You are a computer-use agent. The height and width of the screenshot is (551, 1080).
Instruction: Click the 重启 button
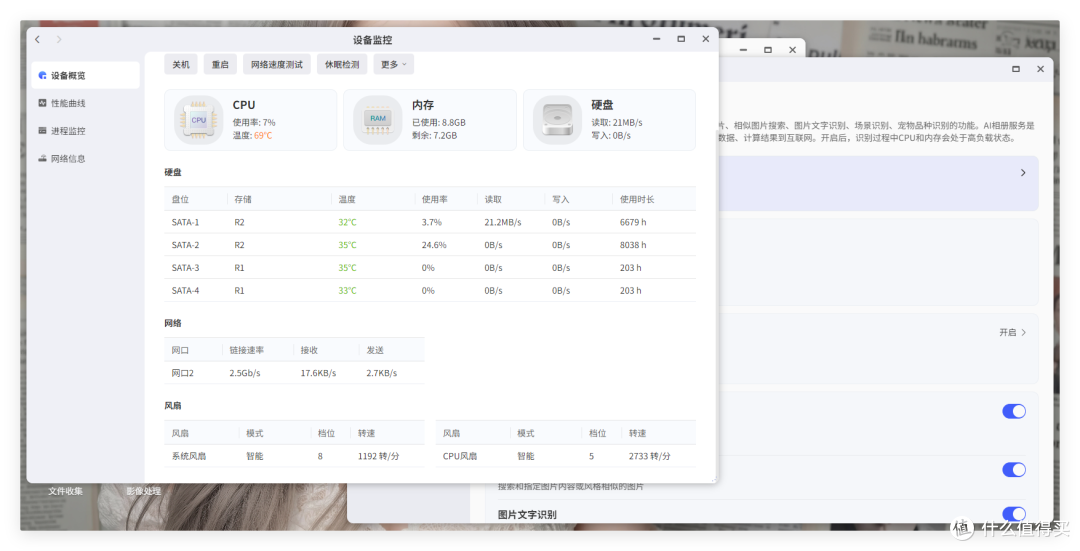[x=220, y=64]
